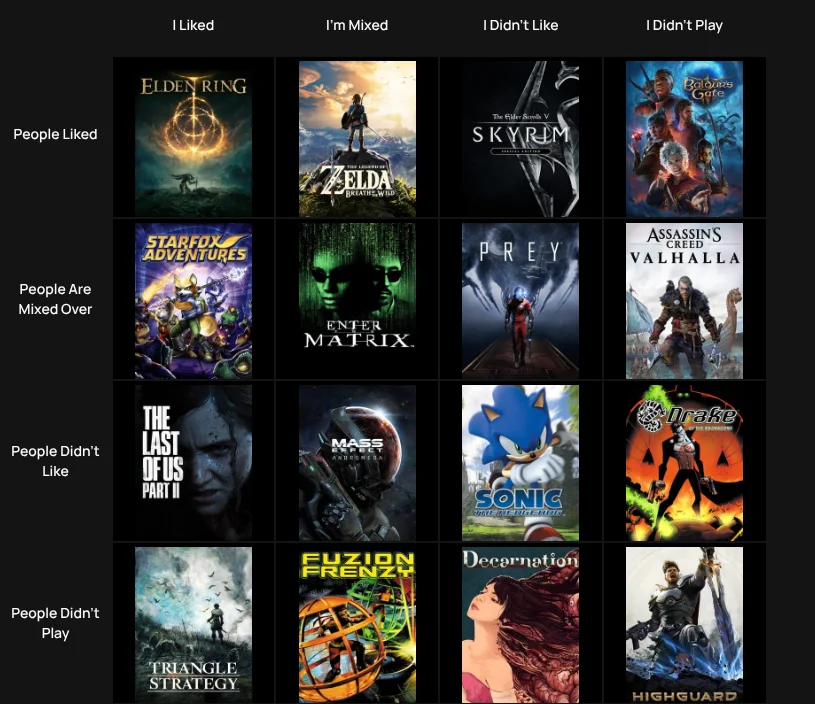Screen dimensions: 815x704
Task: Open the Triangle Strategy cover
Action: click(193, 625)
